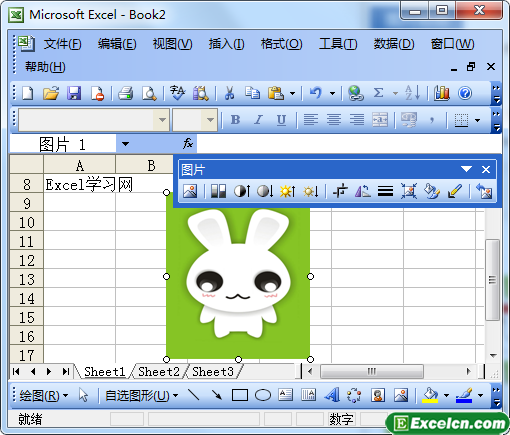Click the Line Color brush icon
The height and width of the screenshot is (435, 510).
click(x=464, y=395)
